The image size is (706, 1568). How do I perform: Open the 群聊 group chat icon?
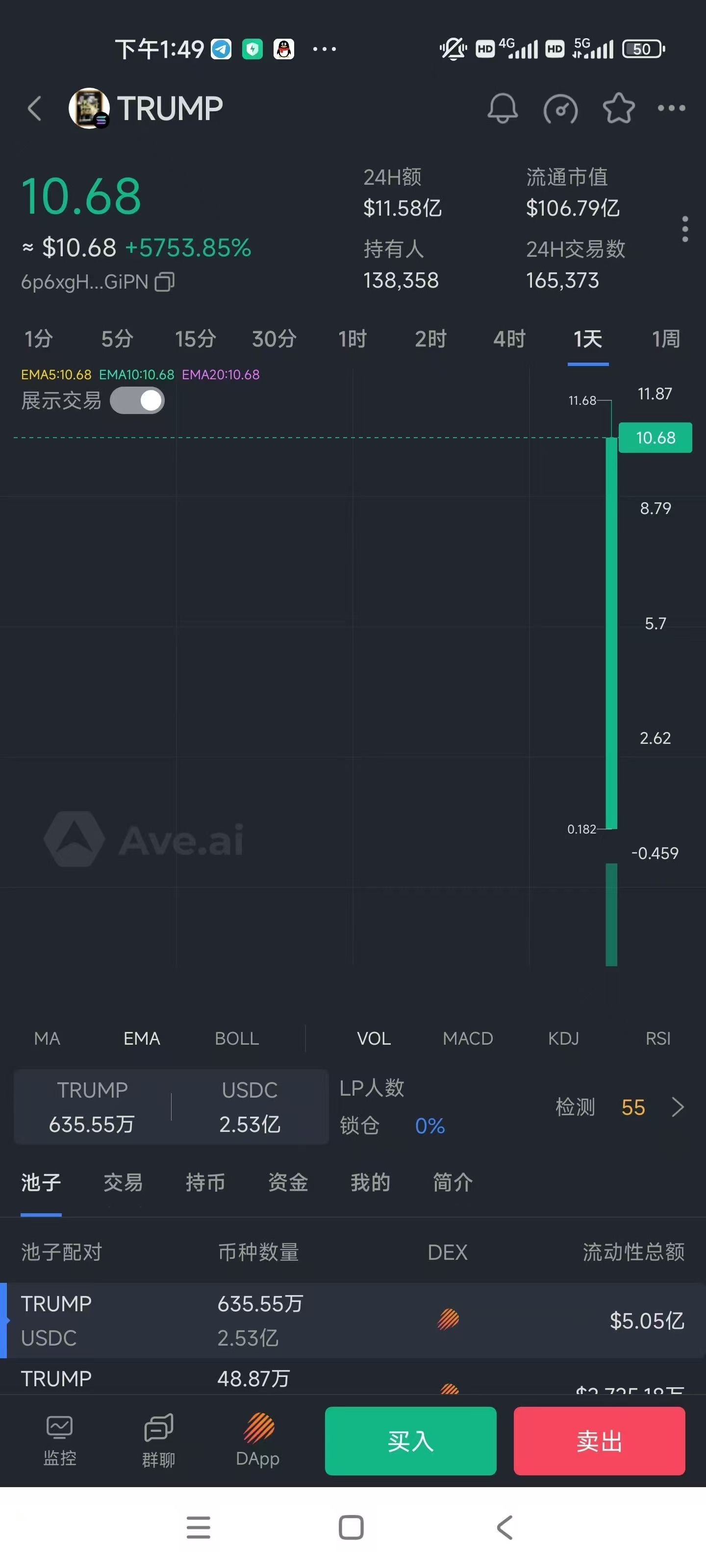158,1440
